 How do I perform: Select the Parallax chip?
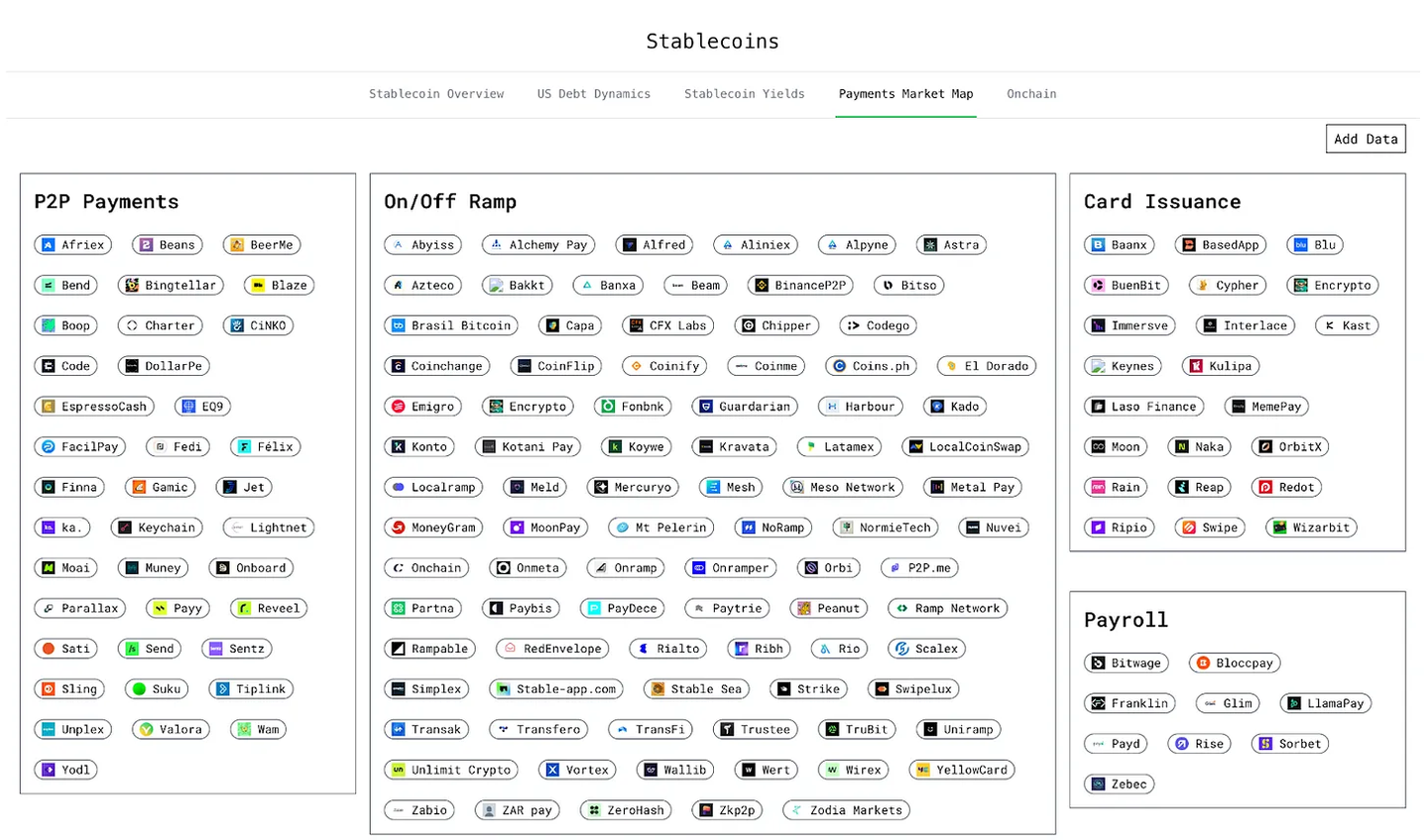point(80,609)
